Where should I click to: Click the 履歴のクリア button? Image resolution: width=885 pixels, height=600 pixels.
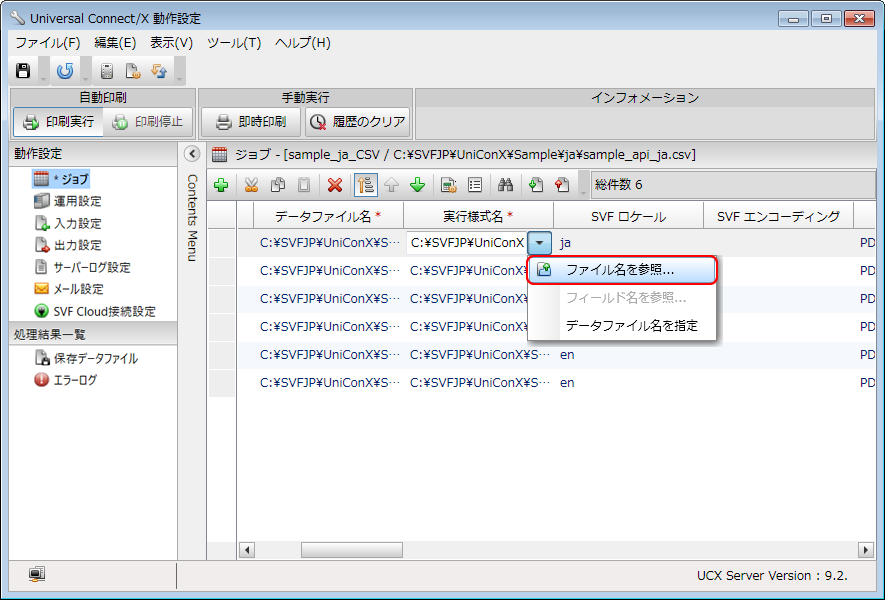pyautogui.click(x=358, y=122)
